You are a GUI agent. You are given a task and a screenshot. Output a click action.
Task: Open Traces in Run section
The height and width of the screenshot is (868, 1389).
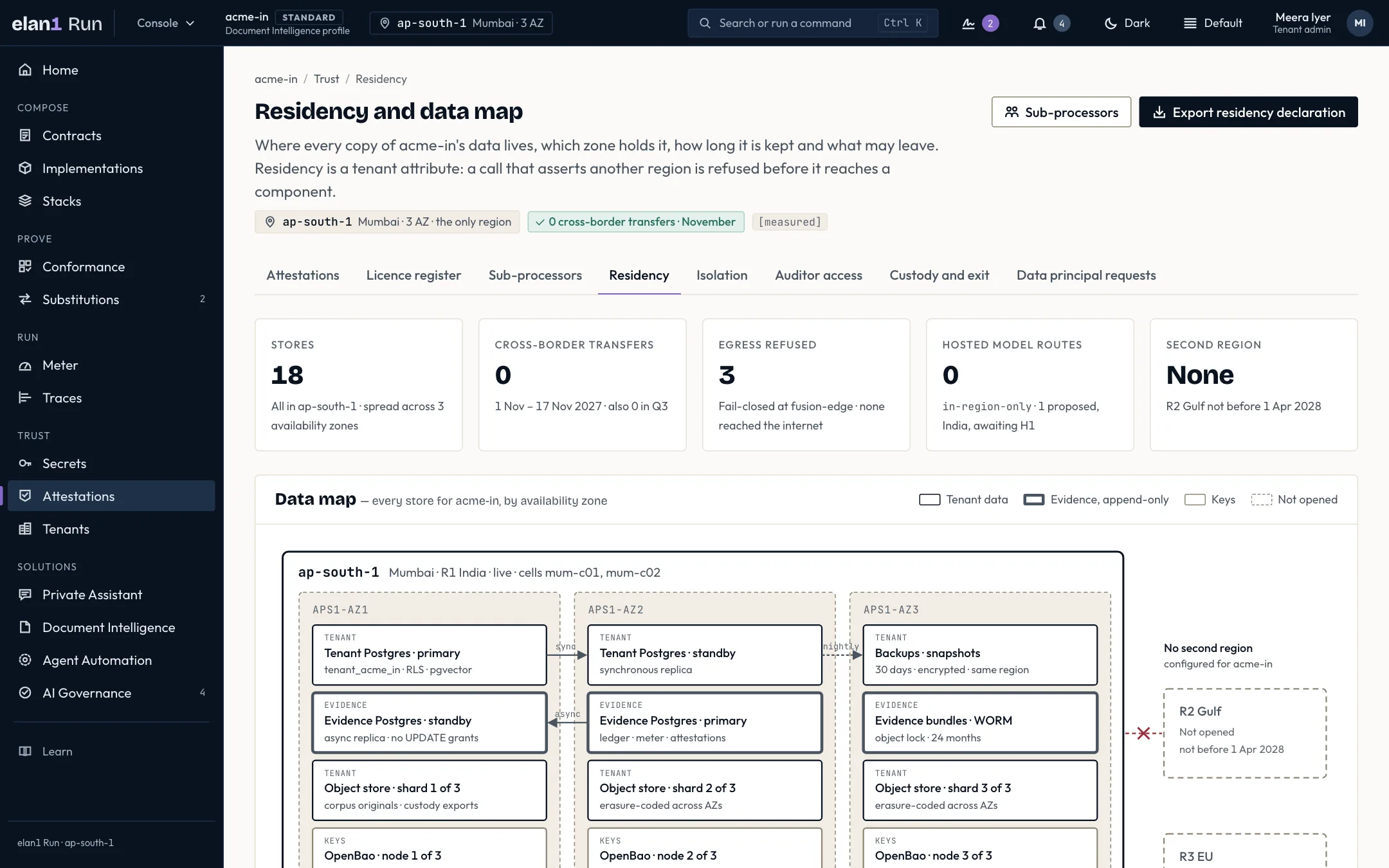(111, 398)
